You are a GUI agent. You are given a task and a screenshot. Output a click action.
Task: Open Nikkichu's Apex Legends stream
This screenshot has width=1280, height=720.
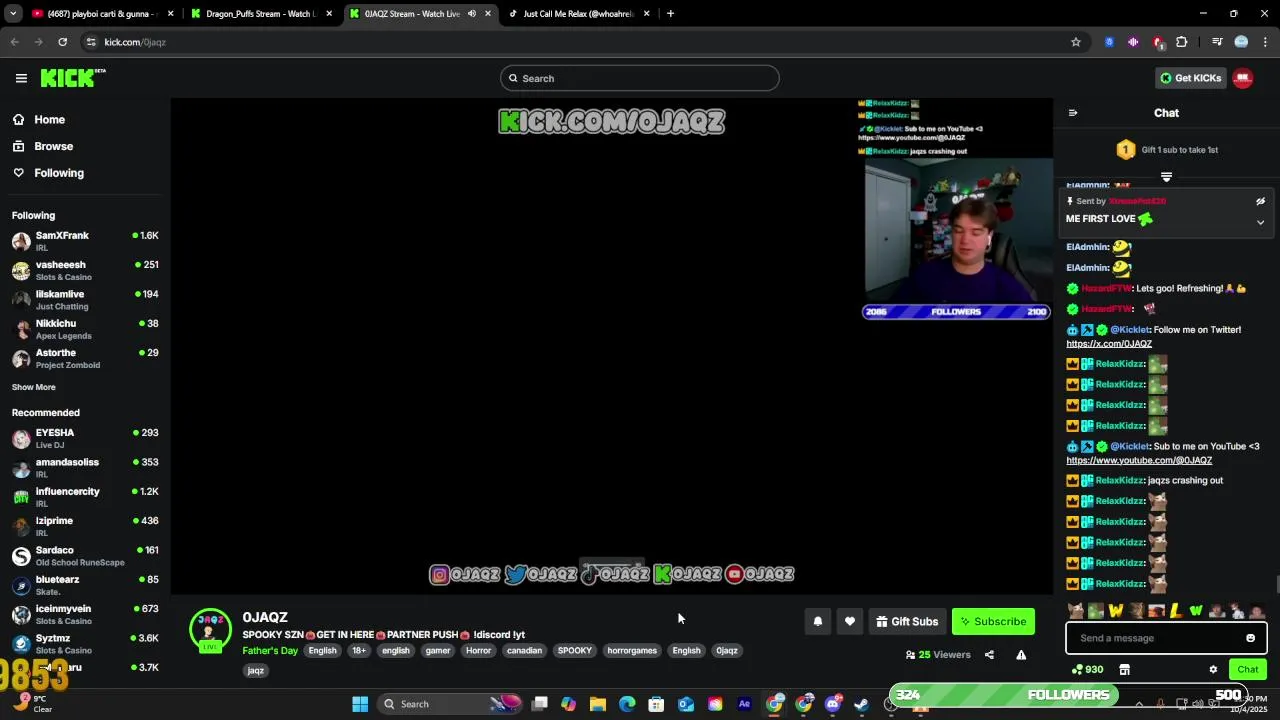tap(85, 329)
